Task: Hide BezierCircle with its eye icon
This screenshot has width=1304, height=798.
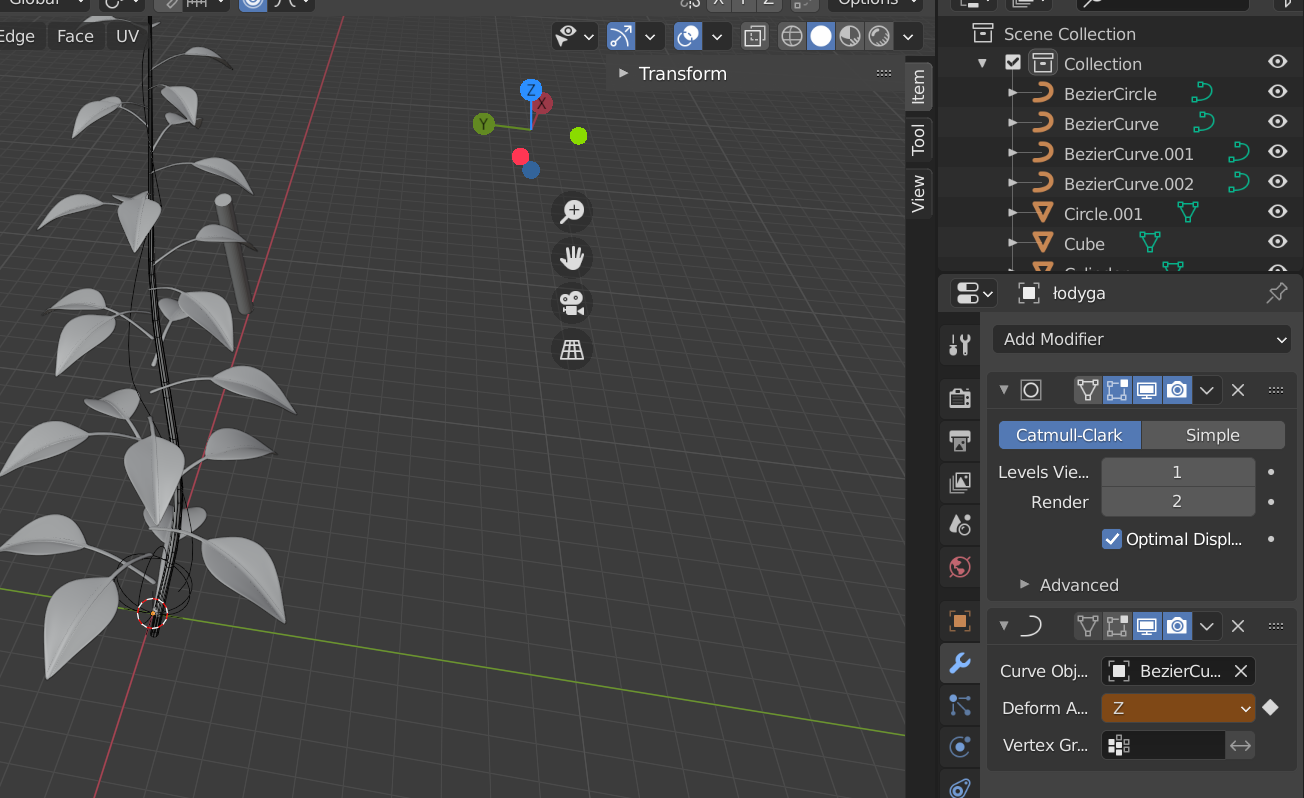Action: pos(1277,93)
